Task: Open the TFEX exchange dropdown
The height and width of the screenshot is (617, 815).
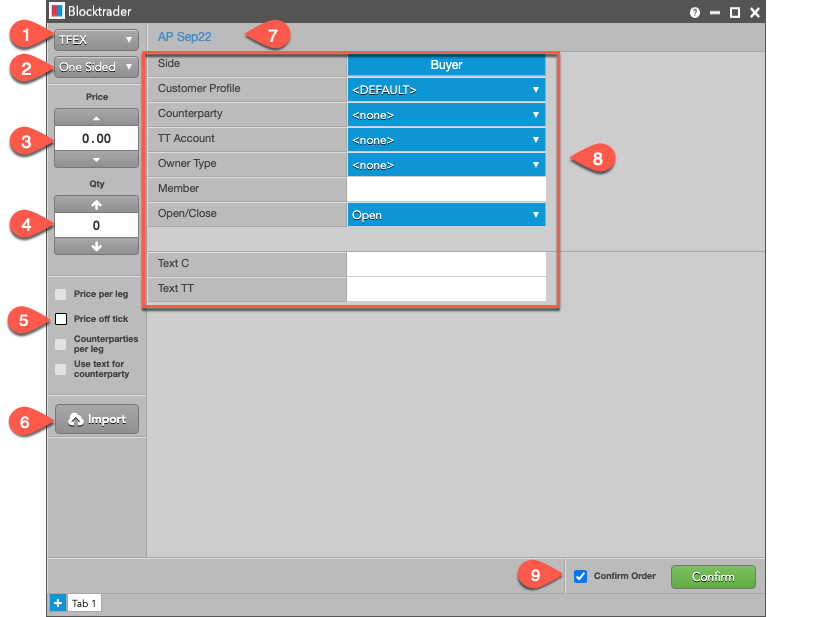Action: (96, 40)
